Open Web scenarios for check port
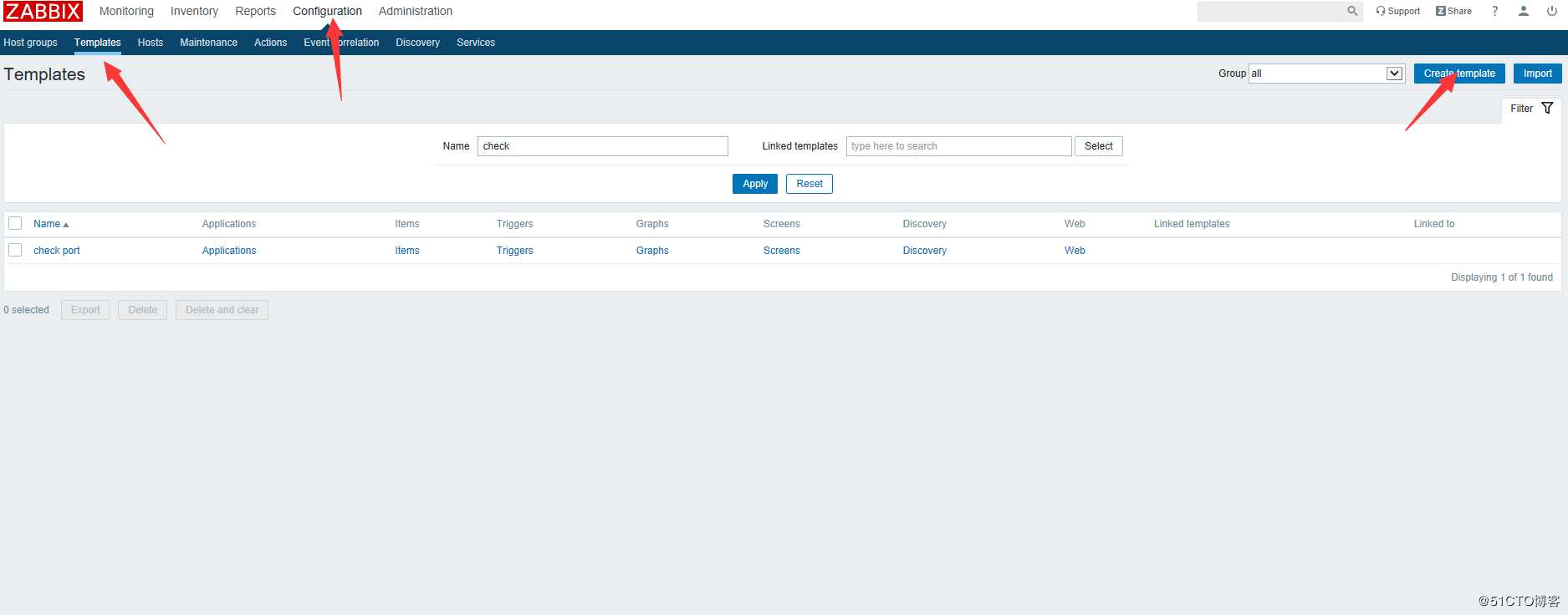The height and width of the screenshot is (615, 1568). click(x=1075, y=251)
